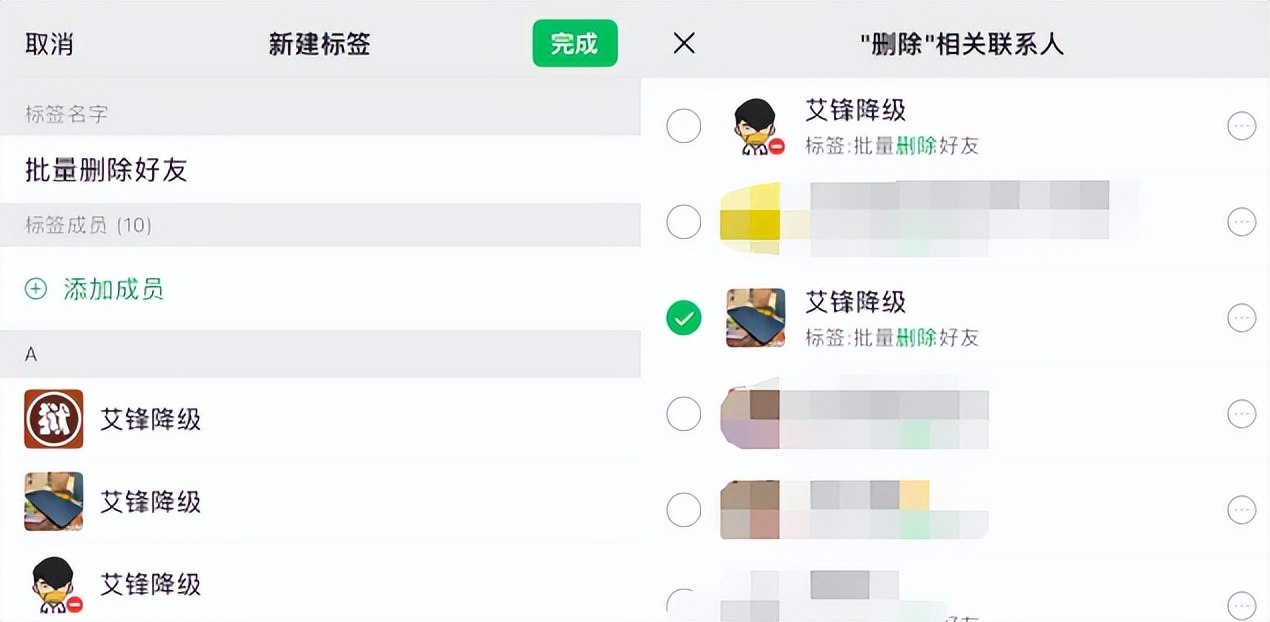Open the red 狱 avatar contact
The width and height of the screenshot is (1270, 622).
pos(53,419)
